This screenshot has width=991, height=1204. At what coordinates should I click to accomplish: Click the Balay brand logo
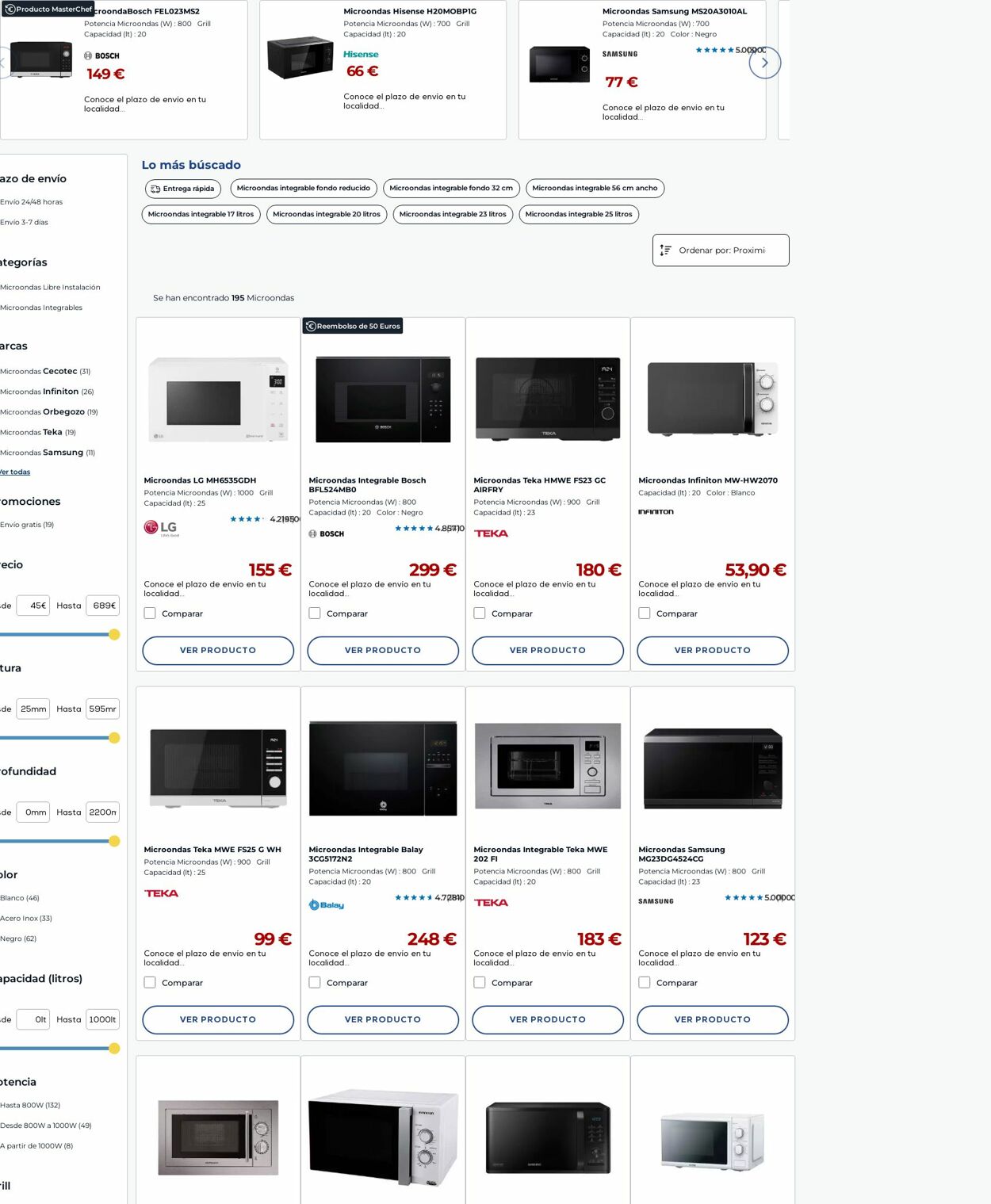327,905
